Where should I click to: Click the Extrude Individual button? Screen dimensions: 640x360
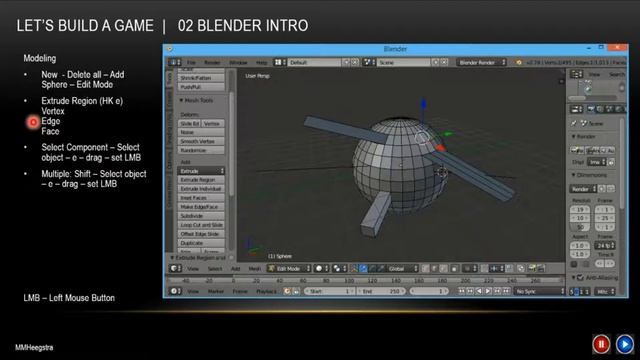pyautogui.click(x=201, y=189)
